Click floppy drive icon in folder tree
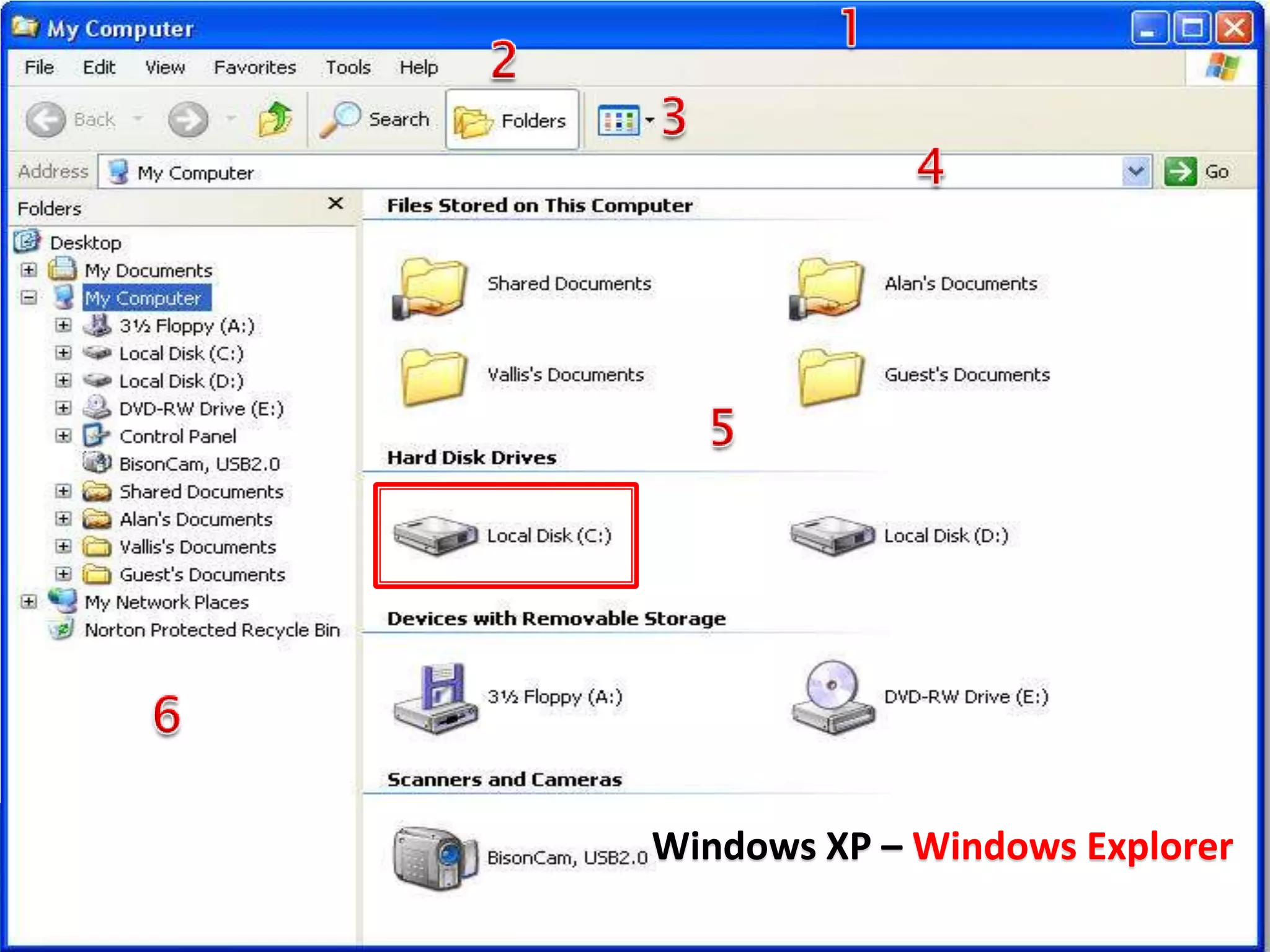This screenshot has height=952, width=1270. 97,325
